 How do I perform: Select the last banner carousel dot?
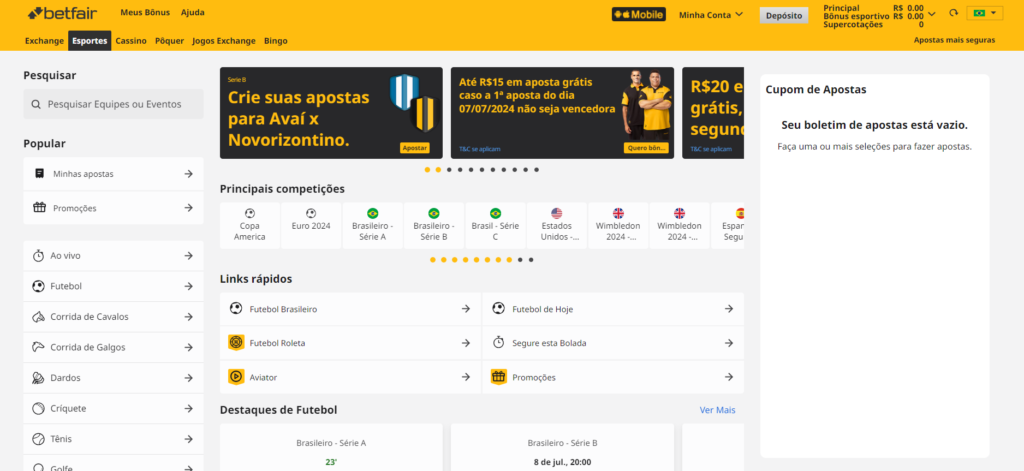coord(536,170)
